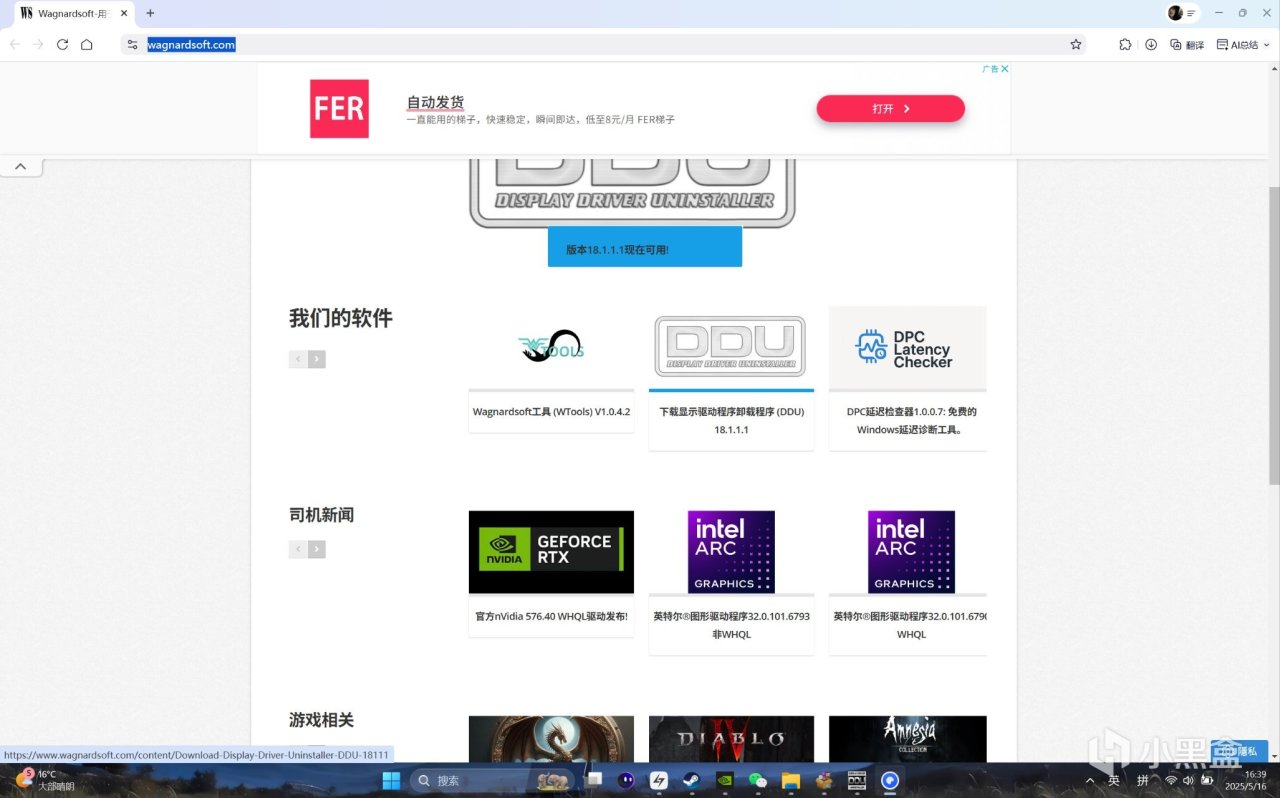Open 下载显示驱动程序卸载程序 (DDU) 18.1.1.1 link
This screenshot has height=798, width=1280.
tap(731, 420)
